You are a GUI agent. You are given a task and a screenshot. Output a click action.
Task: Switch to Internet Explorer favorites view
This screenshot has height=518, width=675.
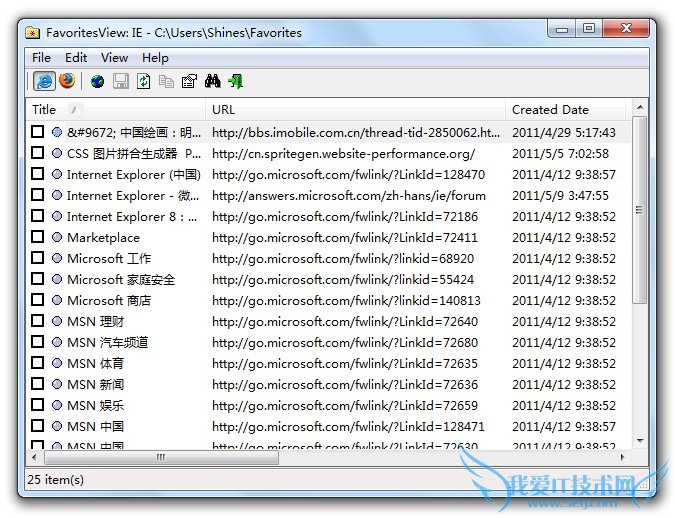coord(44,81)
